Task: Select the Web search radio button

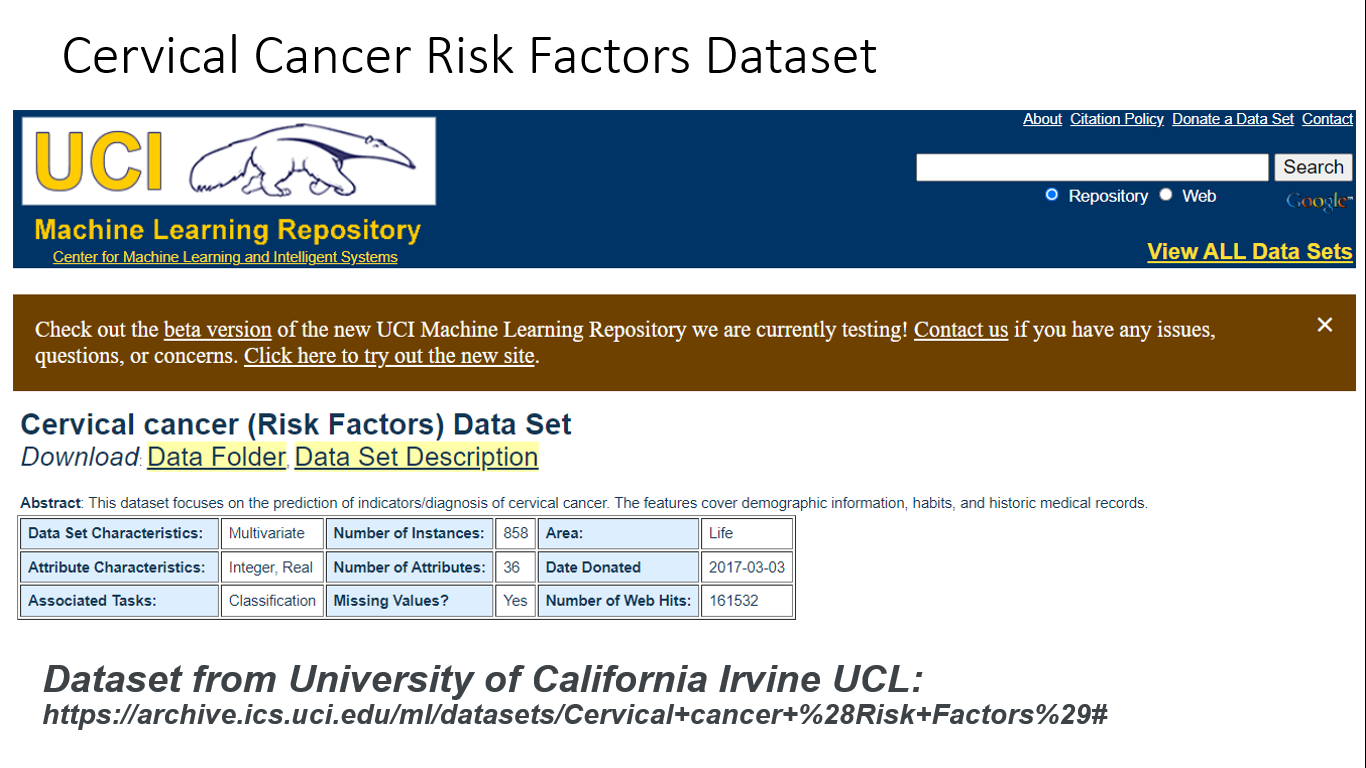Action: click(x=1165, y=196)
